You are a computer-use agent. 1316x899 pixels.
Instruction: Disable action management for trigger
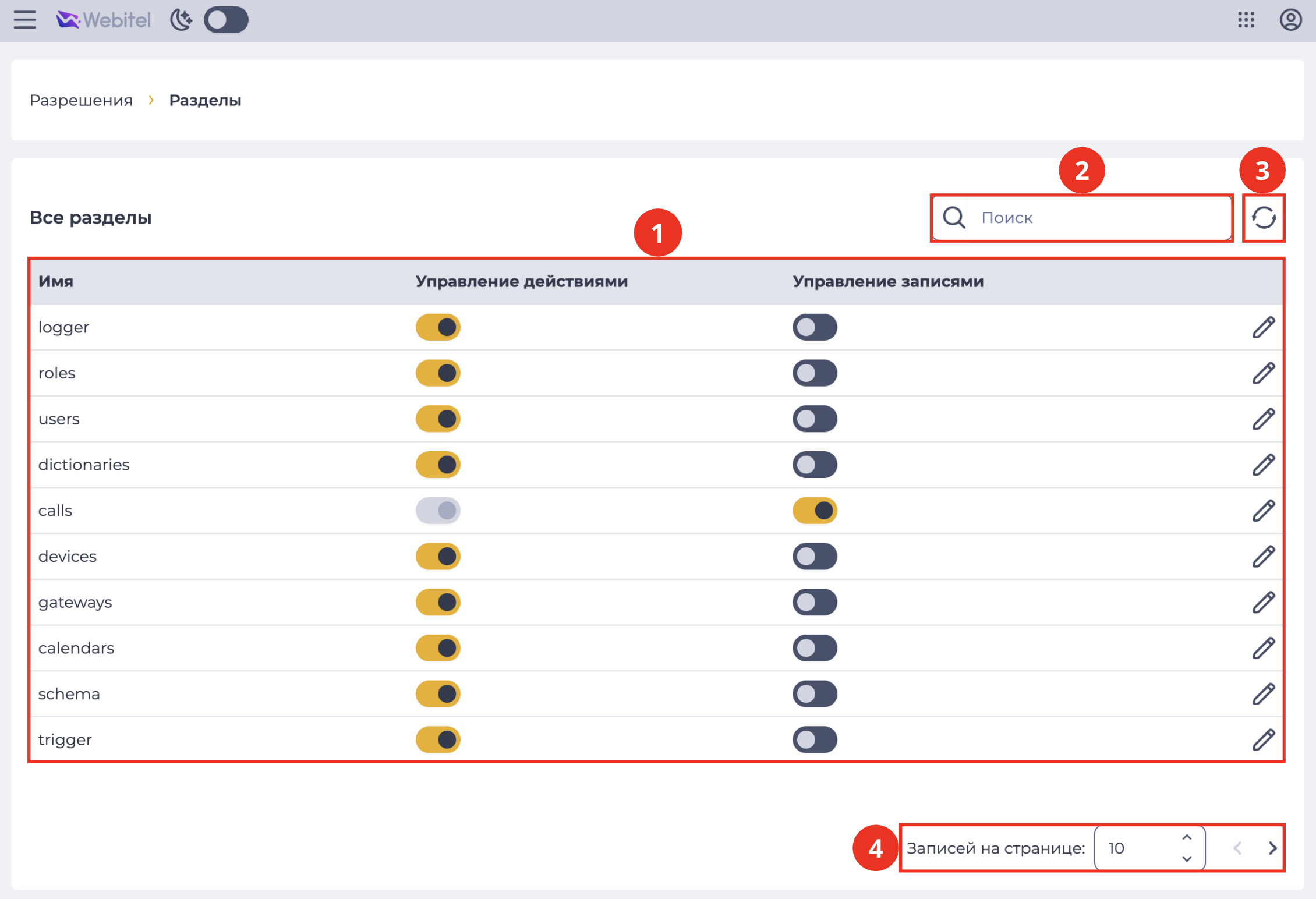point(438,740)
